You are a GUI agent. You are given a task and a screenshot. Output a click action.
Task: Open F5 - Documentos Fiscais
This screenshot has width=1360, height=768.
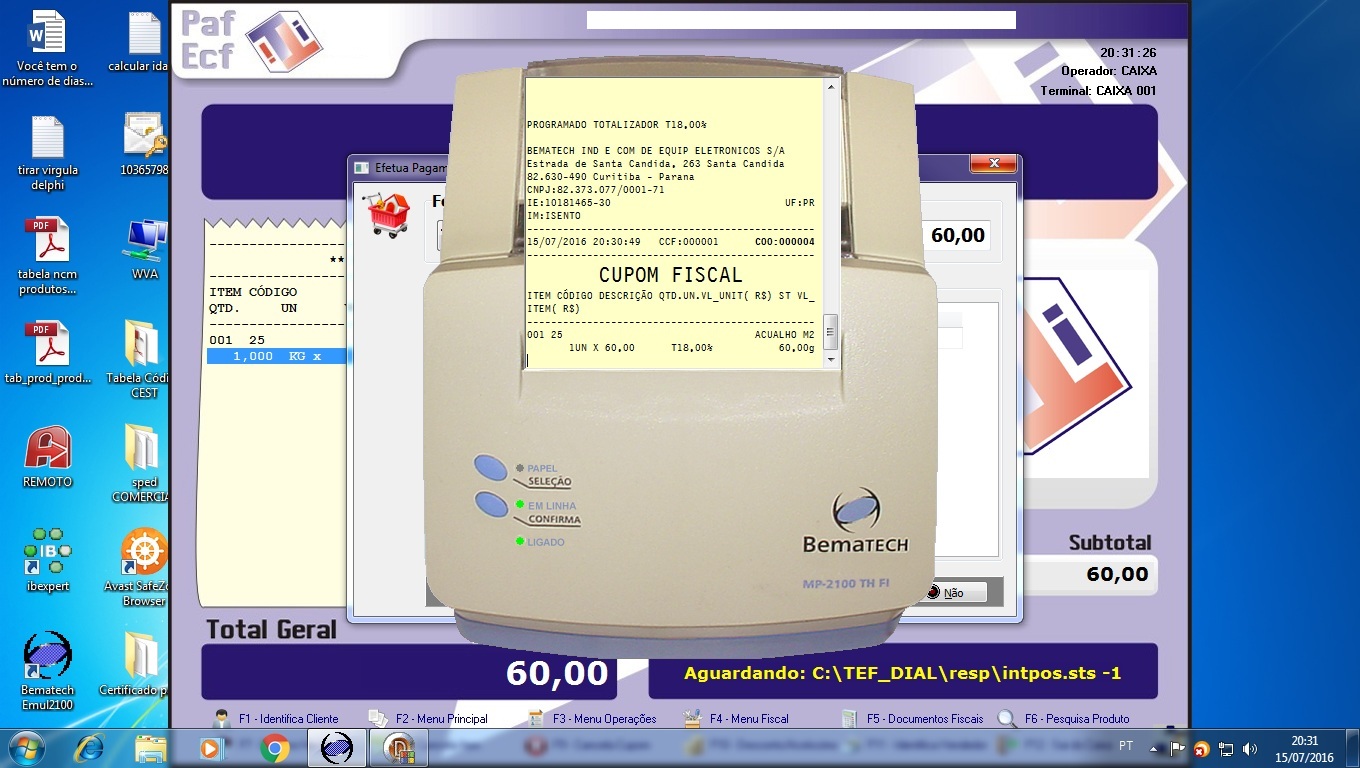pos(911,718)
